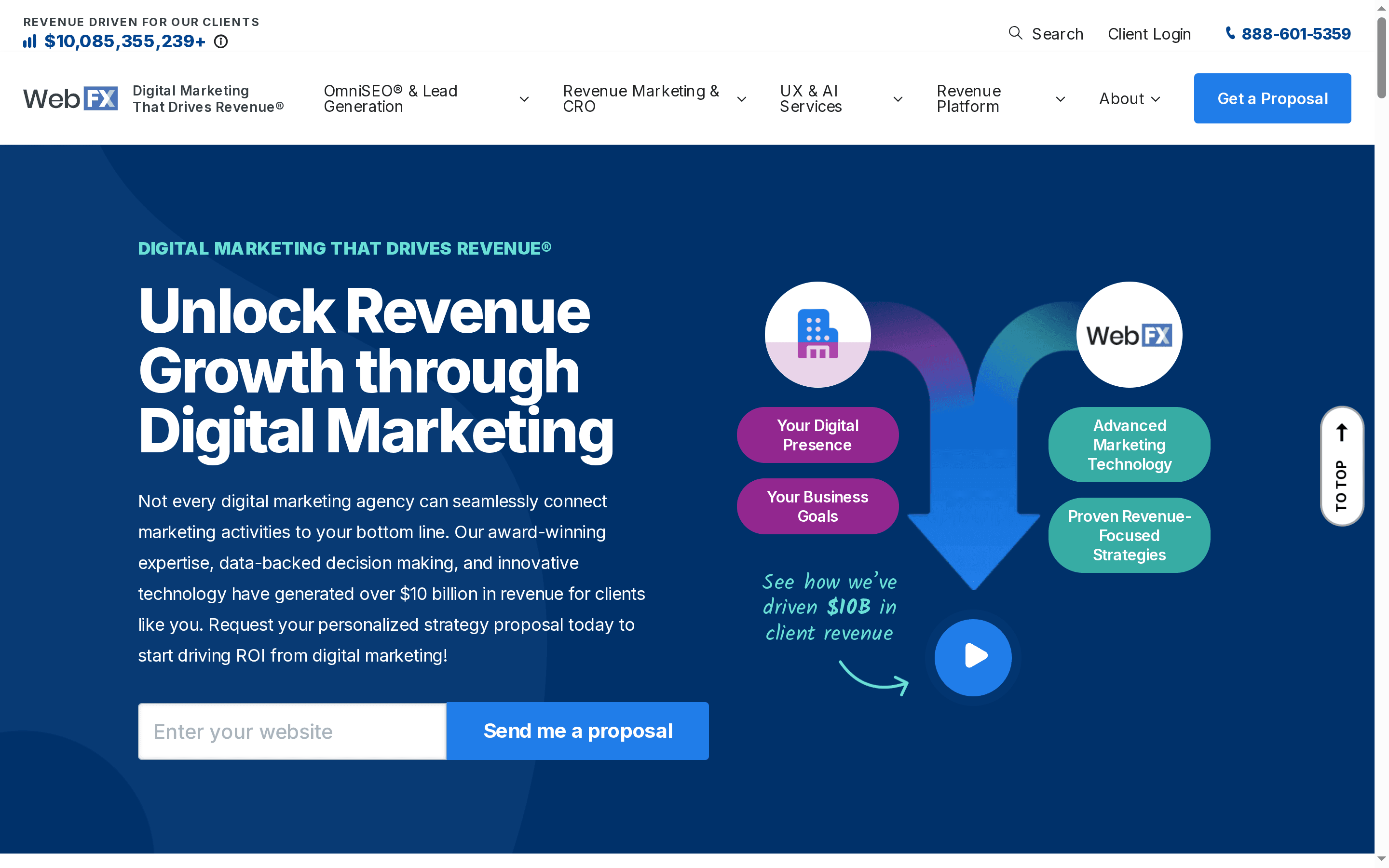Image resolution: width=1389 pixels, height=868 pixels.
Task: Click the scrollbar down arrow
Action: coord(1382,859)
